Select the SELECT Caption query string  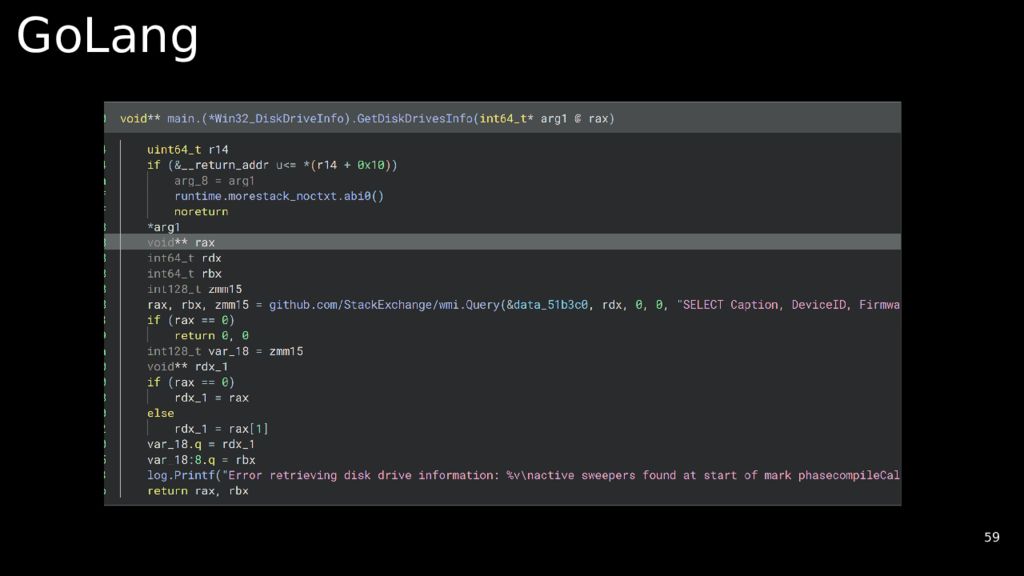[790, 305]
